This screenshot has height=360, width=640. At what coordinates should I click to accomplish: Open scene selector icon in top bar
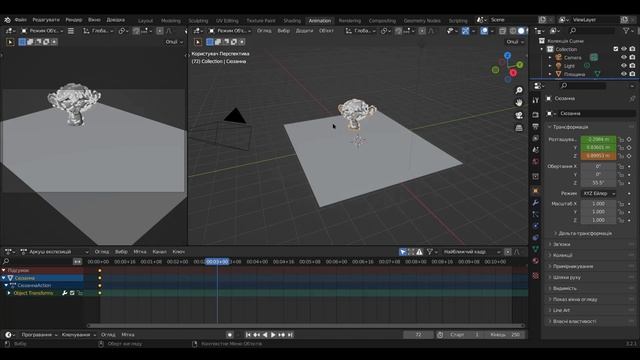click(482, 20)
